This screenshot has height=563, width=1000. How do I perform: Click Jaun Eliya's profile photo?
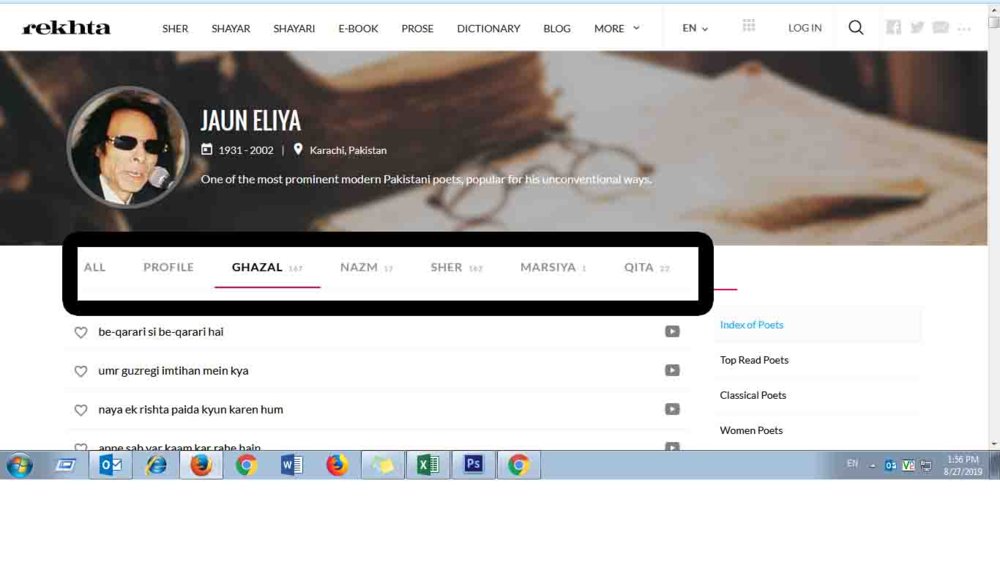[128, 147]
